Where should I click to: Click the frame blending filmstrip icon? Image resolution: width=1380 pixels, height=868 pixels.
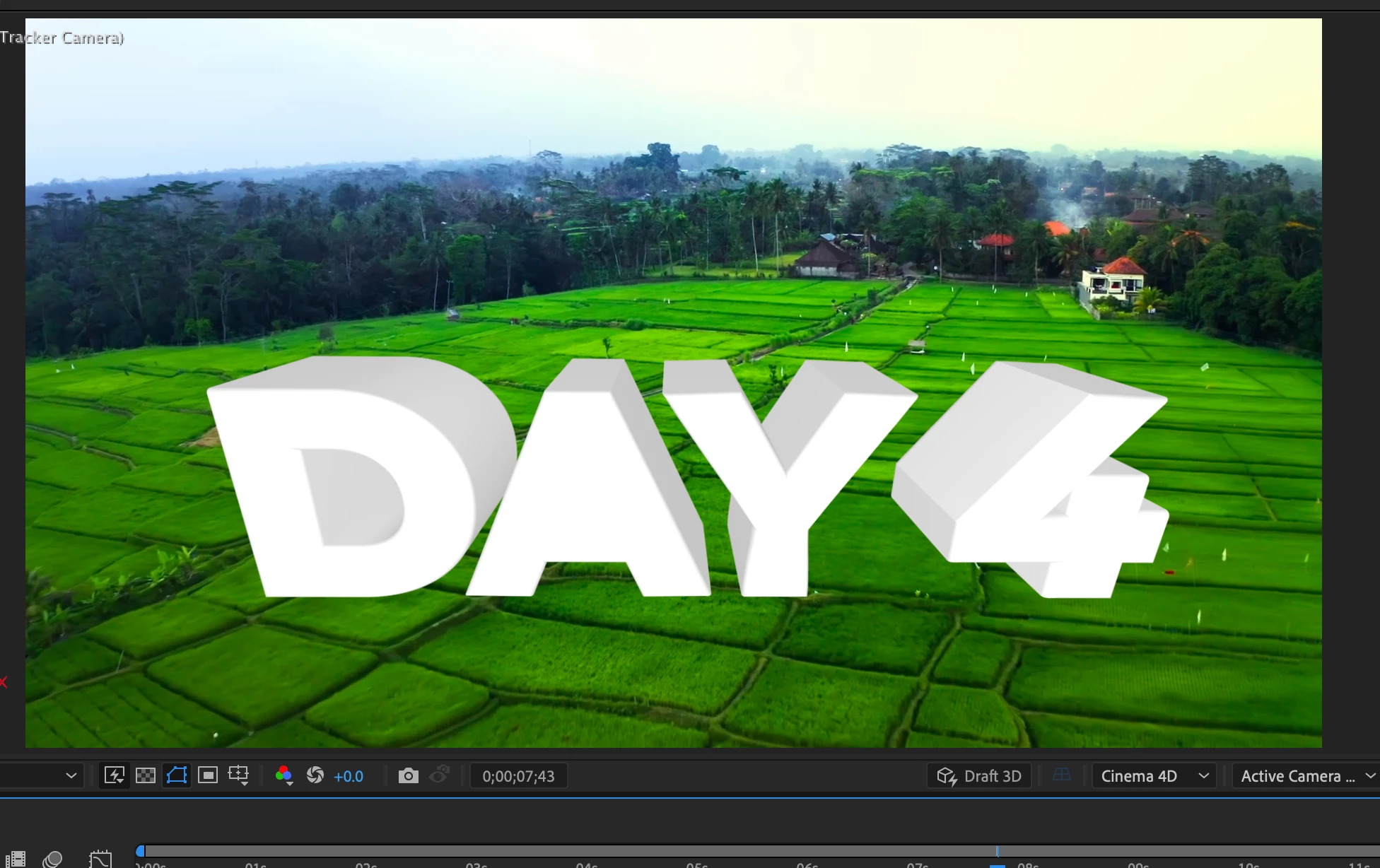tap(15, 859)
